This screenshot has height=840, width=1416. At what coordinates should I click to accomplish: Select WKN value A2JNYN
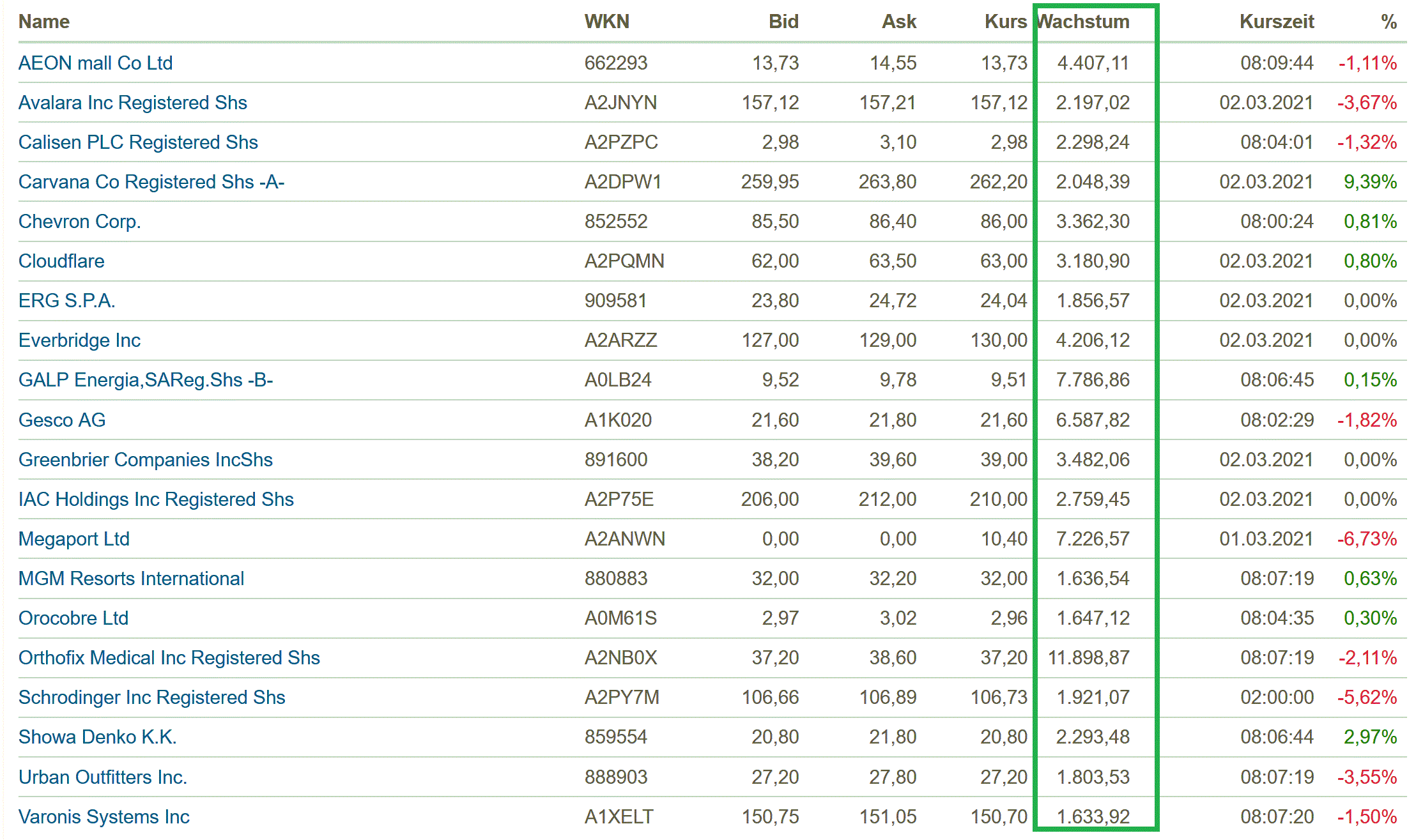[x=620, y=103]
